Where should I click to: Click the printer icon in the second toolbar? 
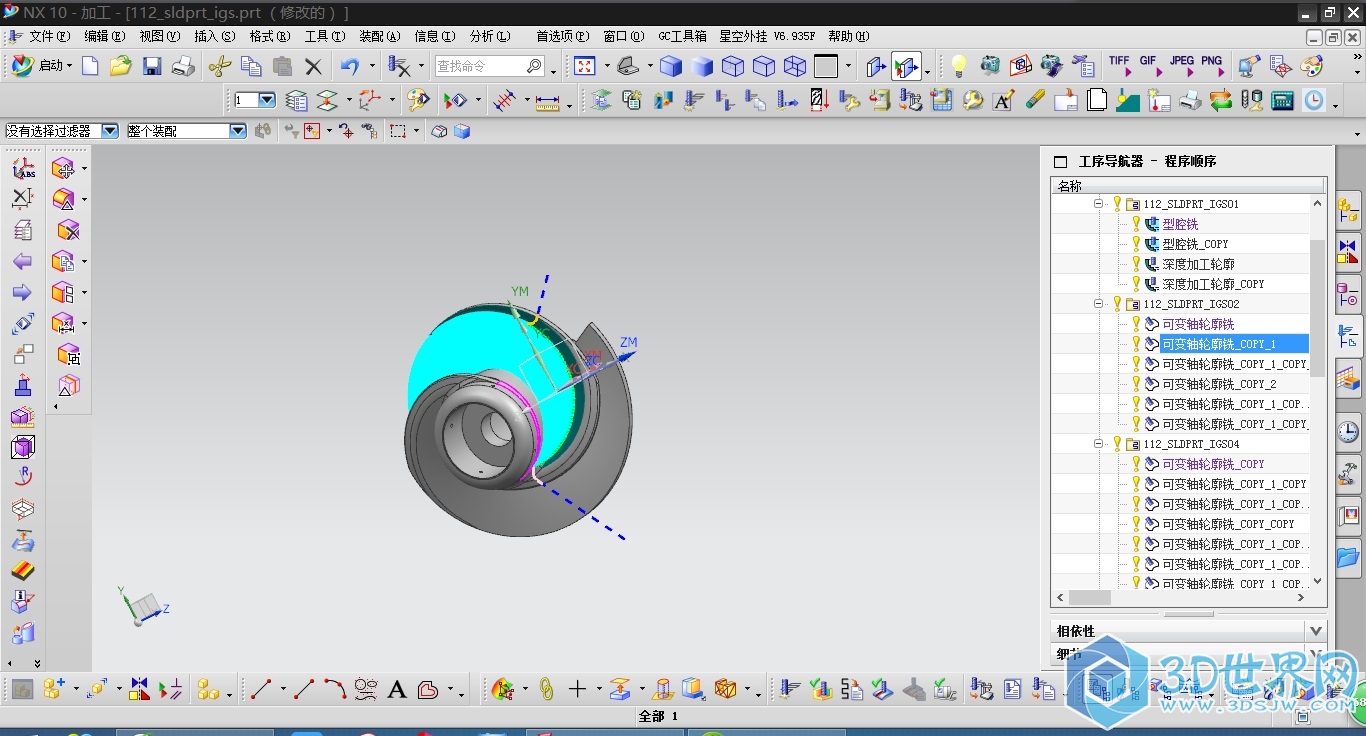pyautogui.click(x=1190, y=100)
